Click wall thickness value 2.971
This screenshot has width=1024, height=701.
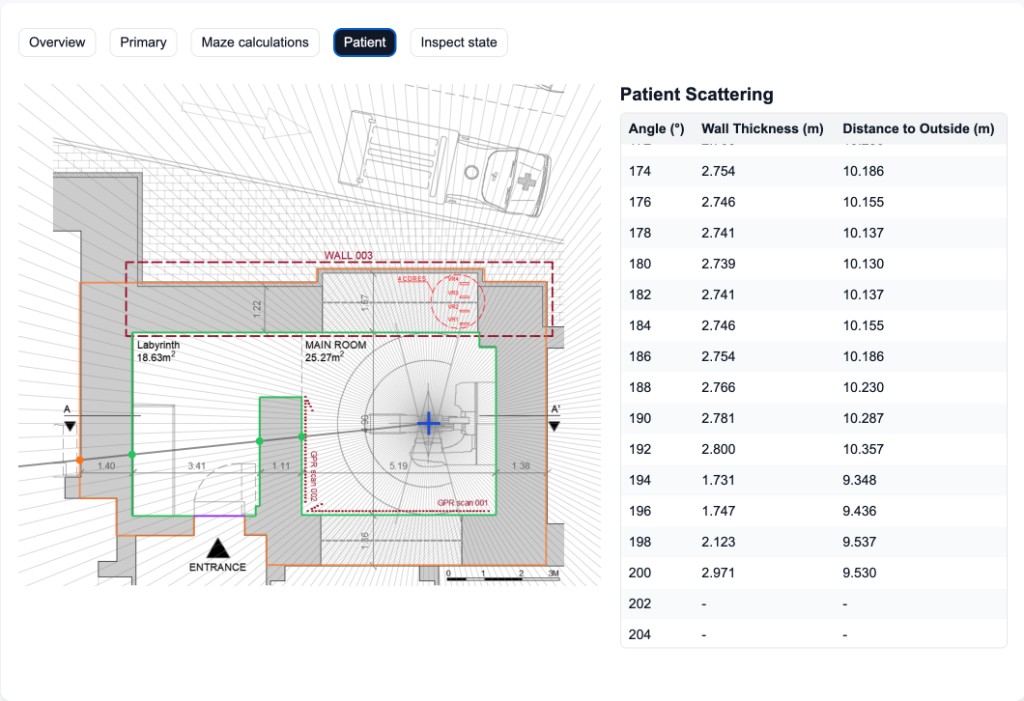718,573
